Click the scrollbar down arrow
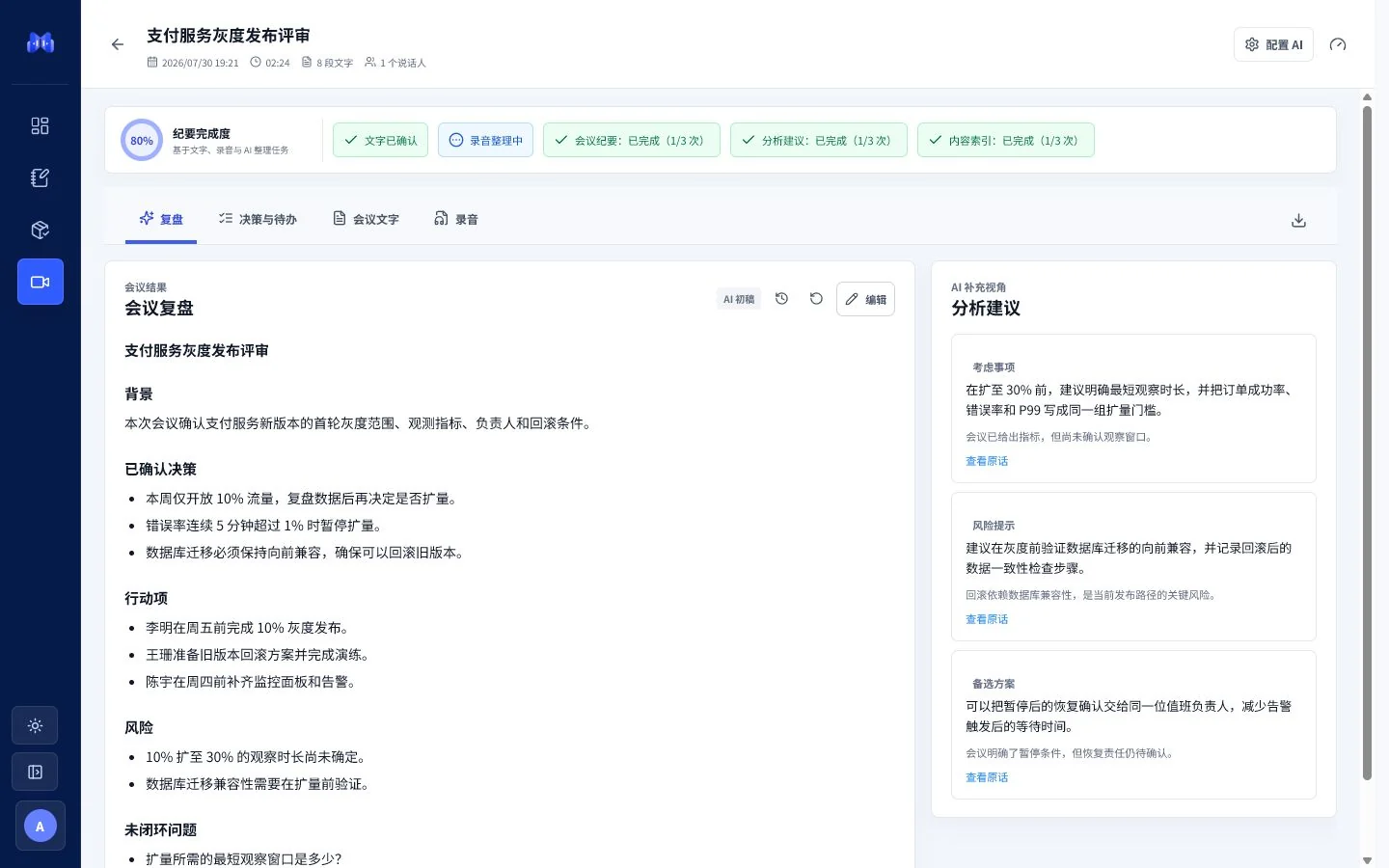Screen dimensions: 1389x868 pyautogui.click(x=1367, y=860)
